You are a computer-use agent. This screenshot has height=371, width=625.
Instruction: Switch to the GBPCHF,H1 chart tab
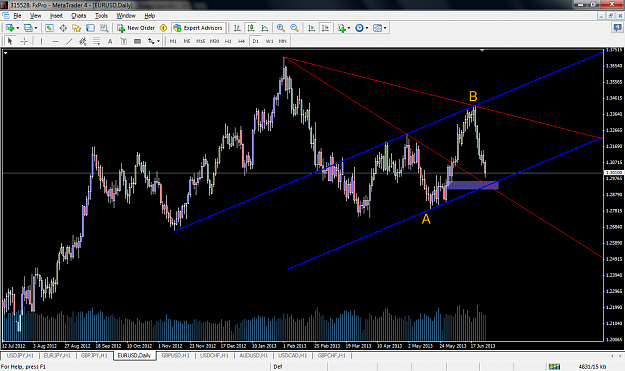pos(332,355)
